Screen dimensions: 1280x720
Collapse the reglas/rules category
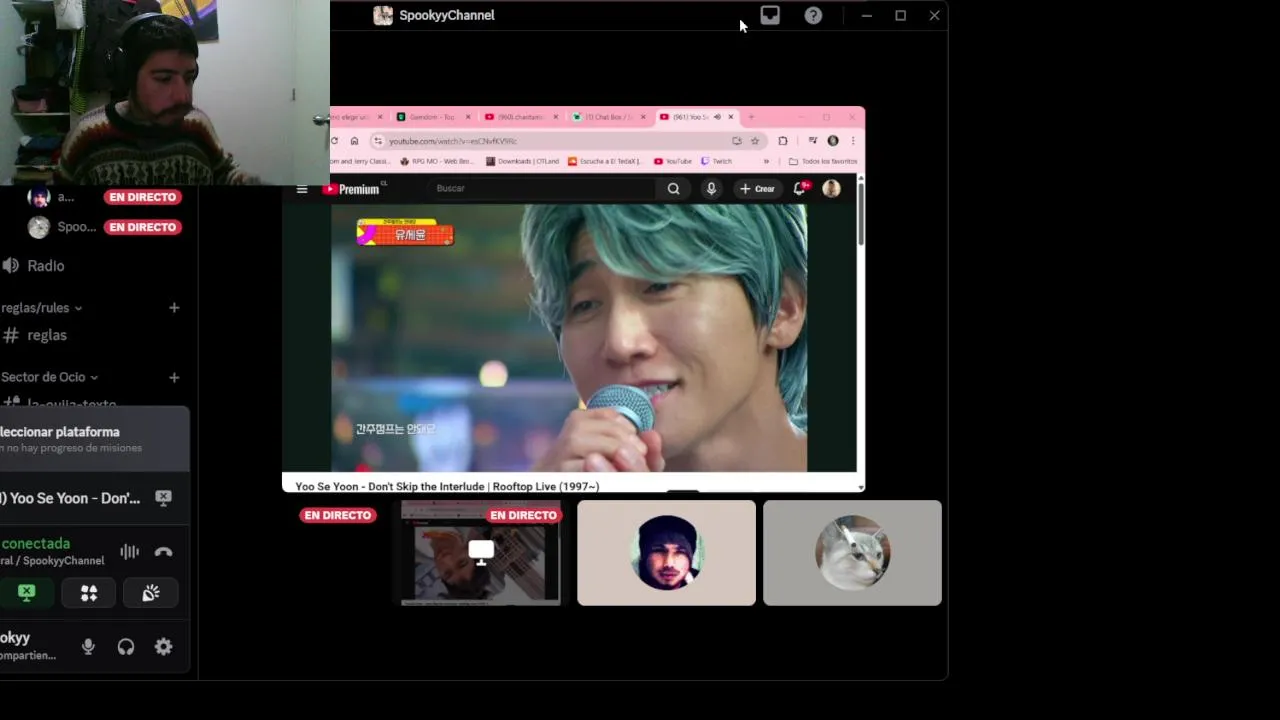pos(42,308)
